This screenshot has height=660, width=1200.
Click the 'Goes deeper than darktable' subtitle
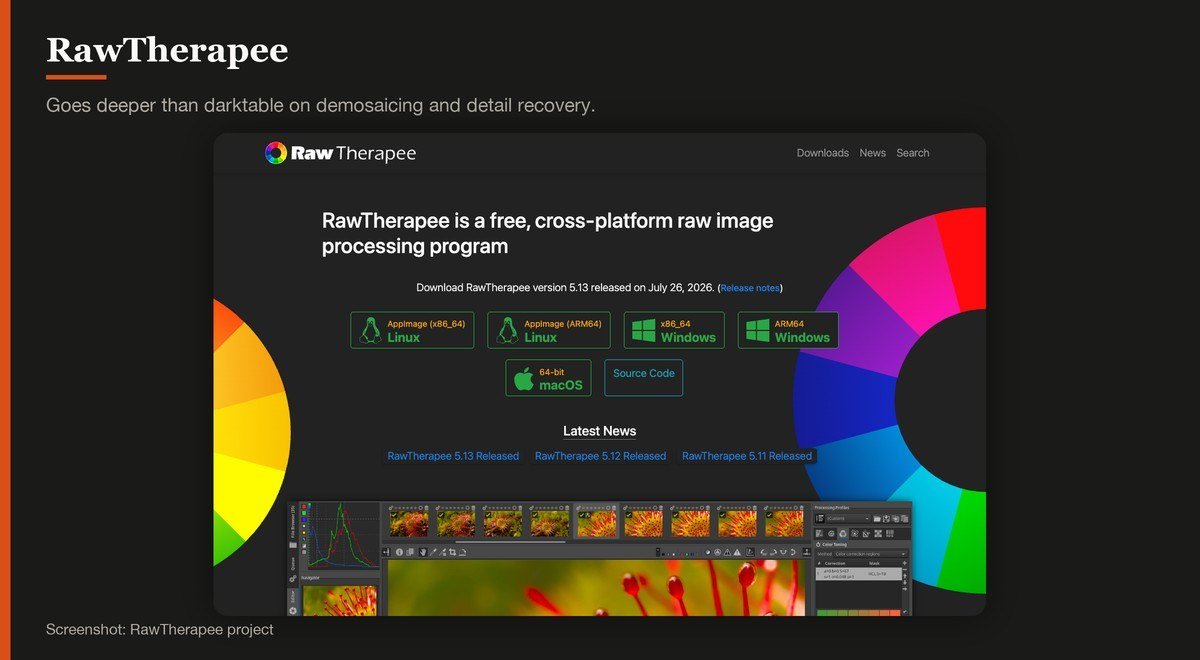pos(321,105)
